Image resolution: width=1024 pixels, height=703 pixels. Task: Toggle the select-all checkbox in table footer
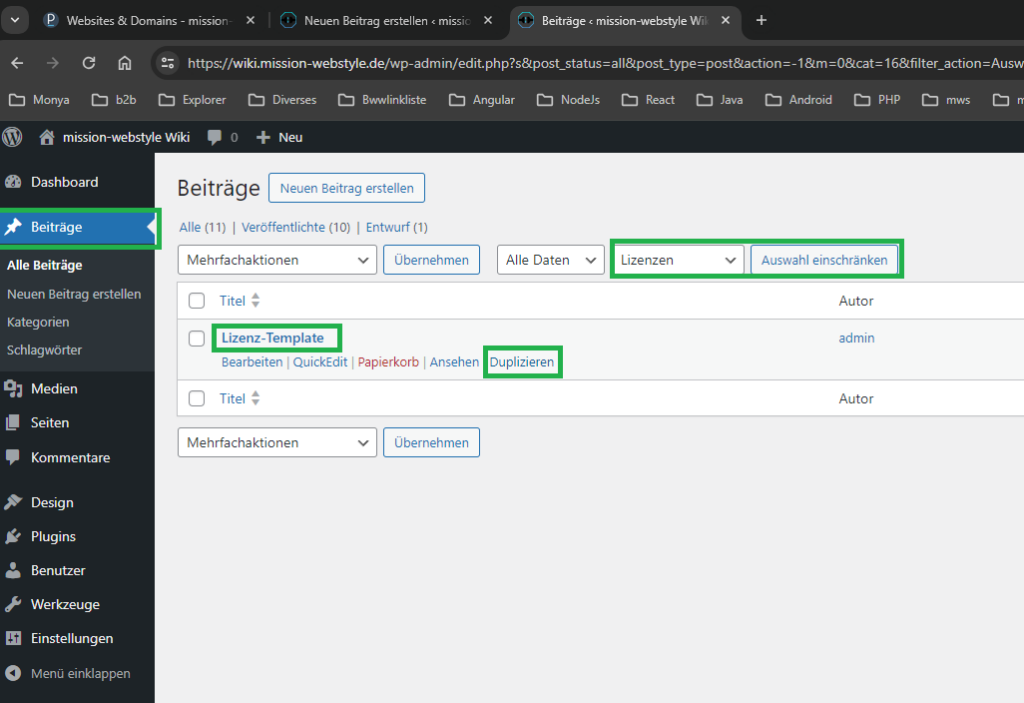pos(197,399)
